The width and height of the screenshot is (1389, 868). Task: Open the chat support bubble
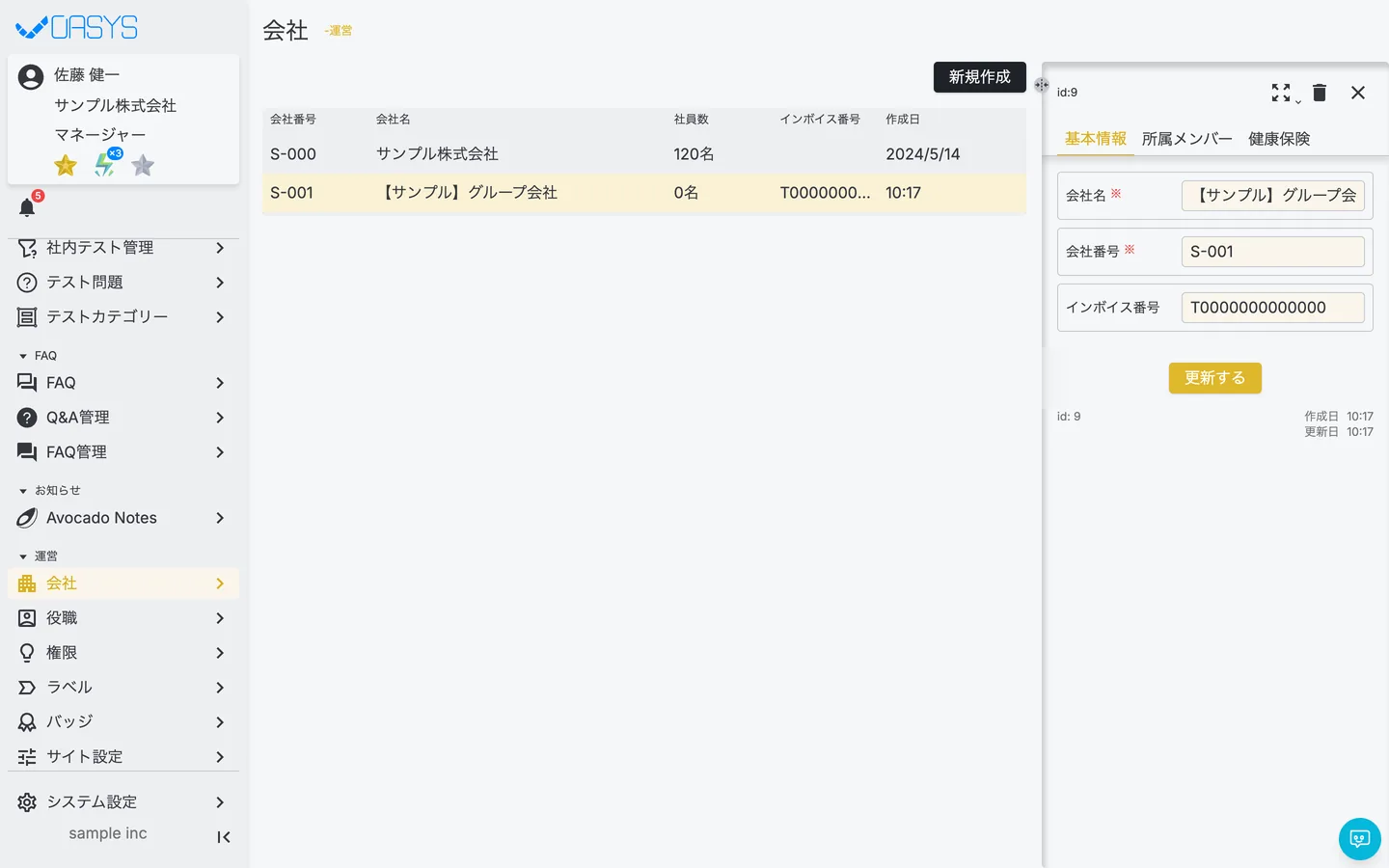click(x=1360, y=839)
